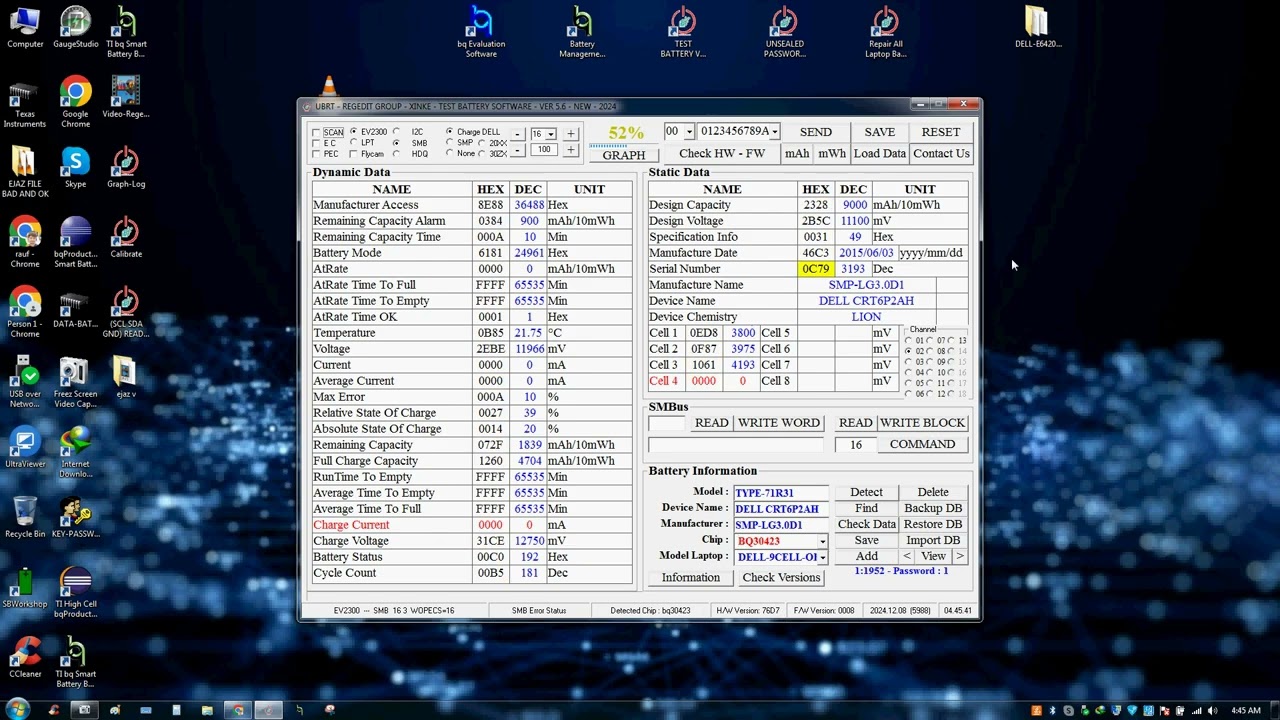Launch Skype desktop icon

tap(75, 168)
